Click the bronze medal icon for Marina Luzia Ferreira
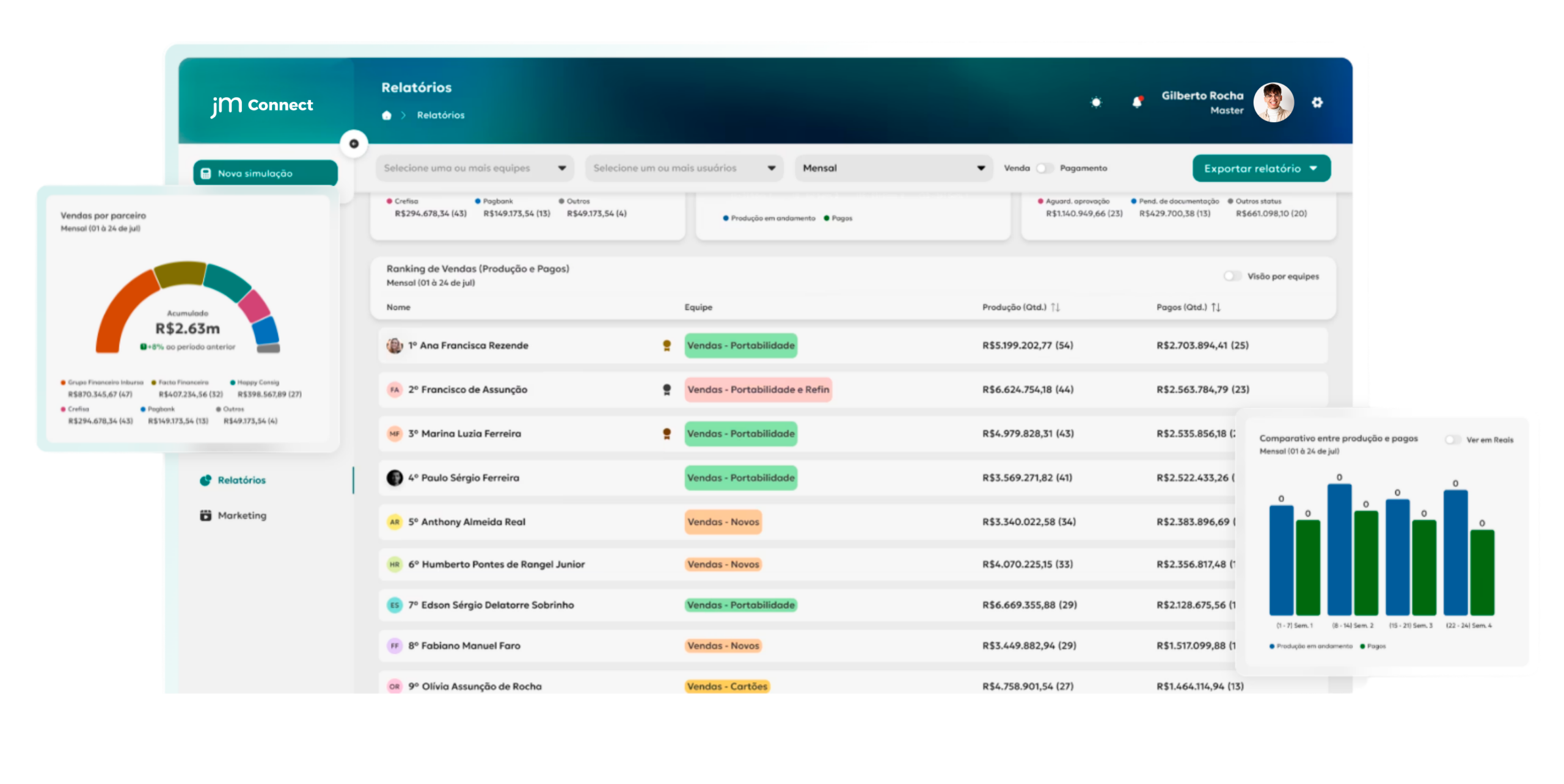The width and height of the screenshot is (1564, 784). coord(667,434)
